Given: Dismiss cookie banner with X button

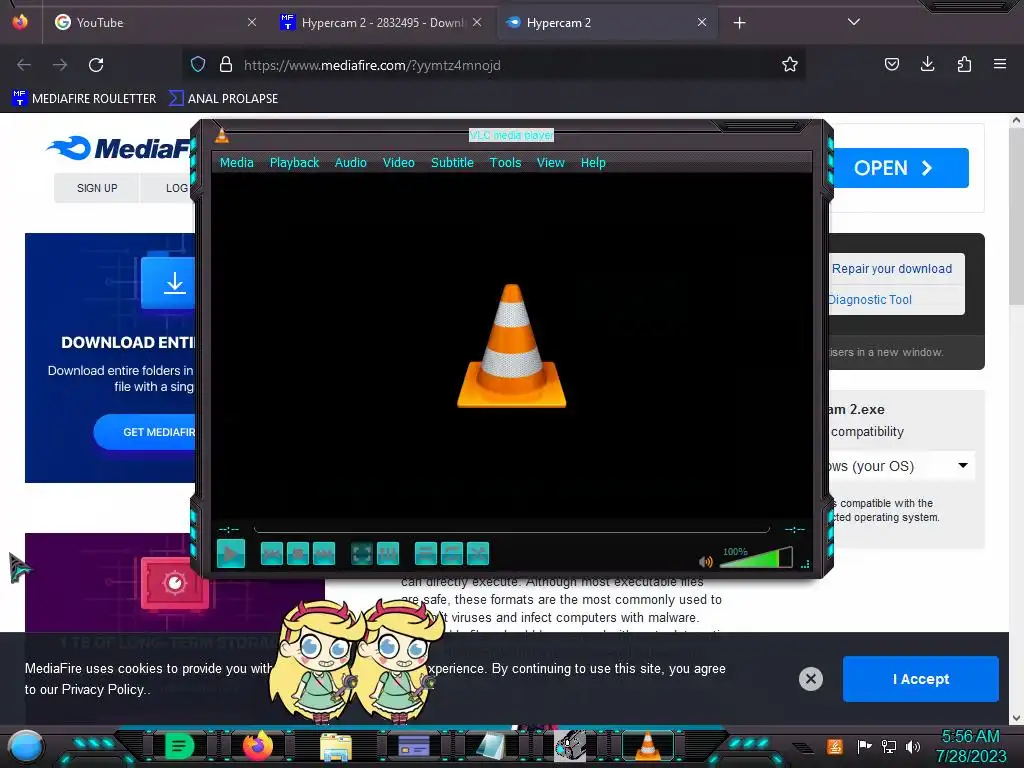Looking at the screenshot, I should (810, 679).
